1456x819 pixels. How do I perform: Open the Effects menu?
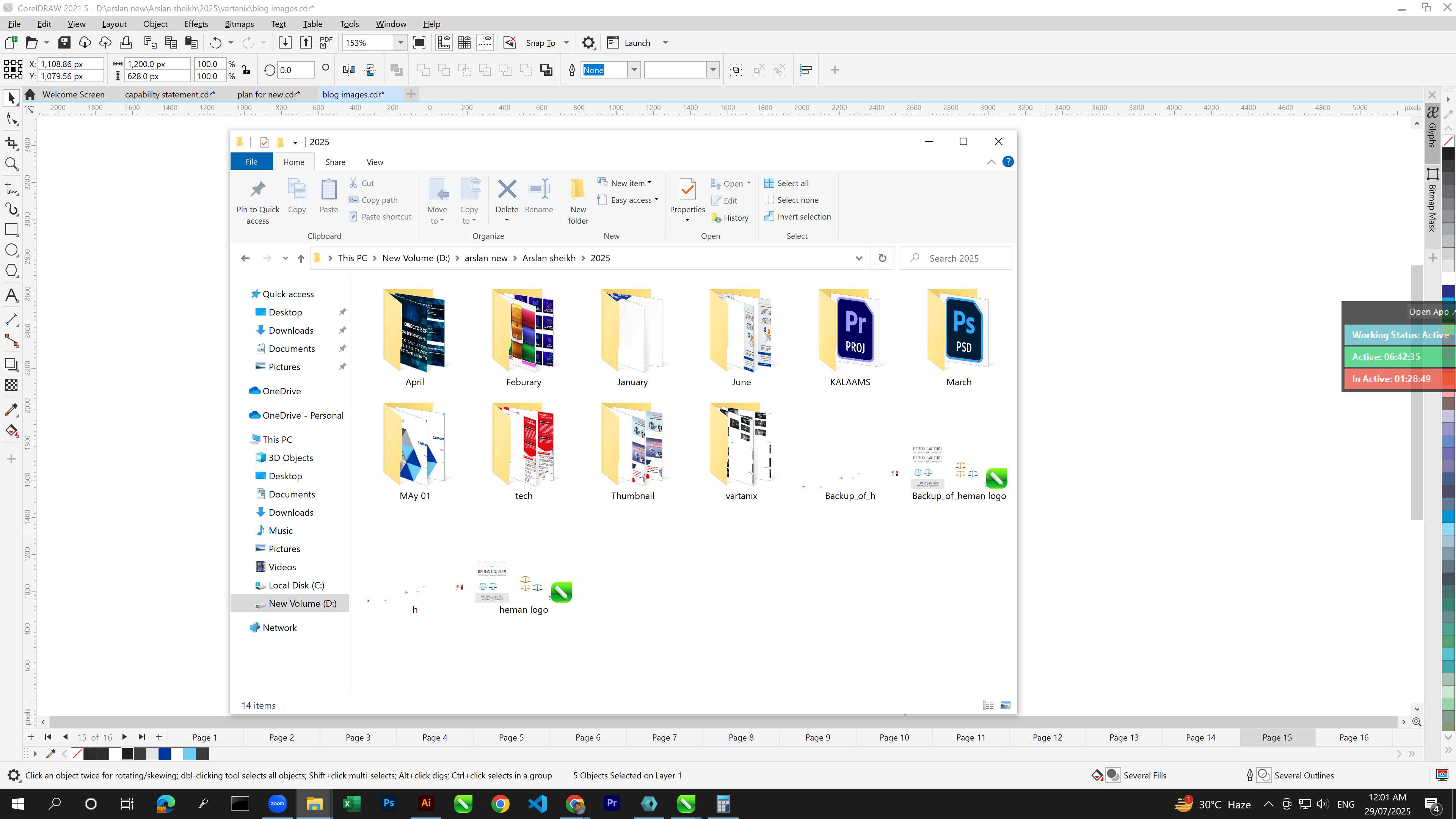click(x=196, y=24)
